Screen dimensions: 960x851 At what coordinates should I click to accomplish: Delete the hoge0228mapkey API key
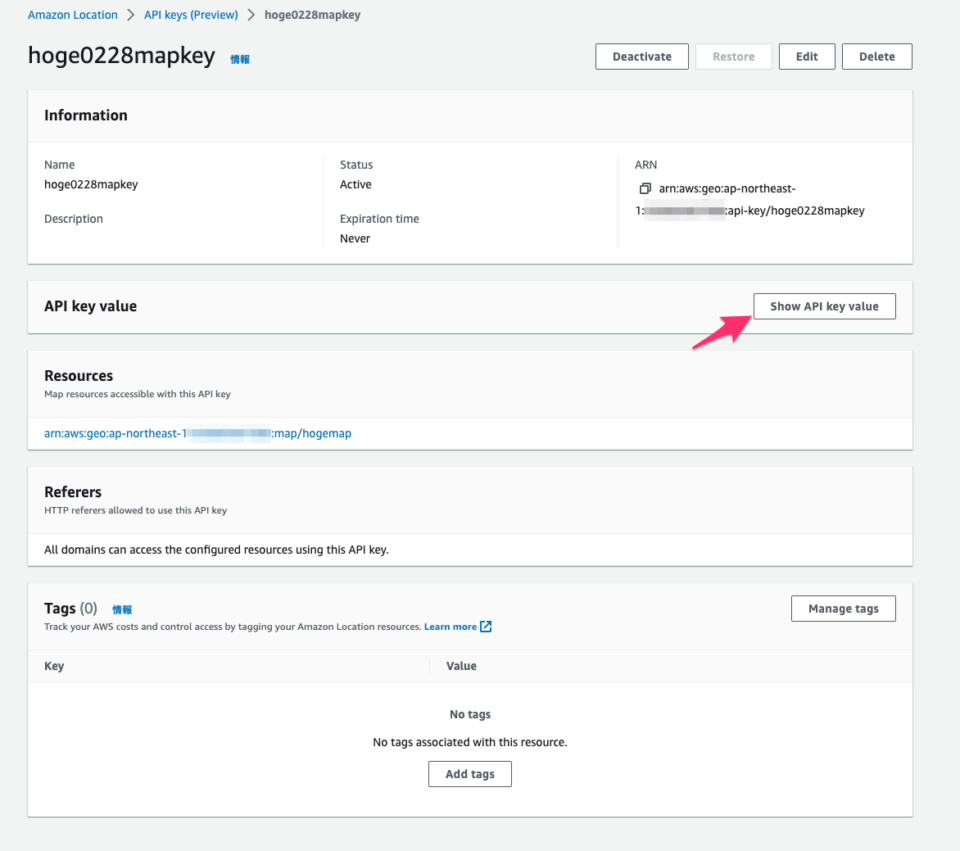(877, 56)
